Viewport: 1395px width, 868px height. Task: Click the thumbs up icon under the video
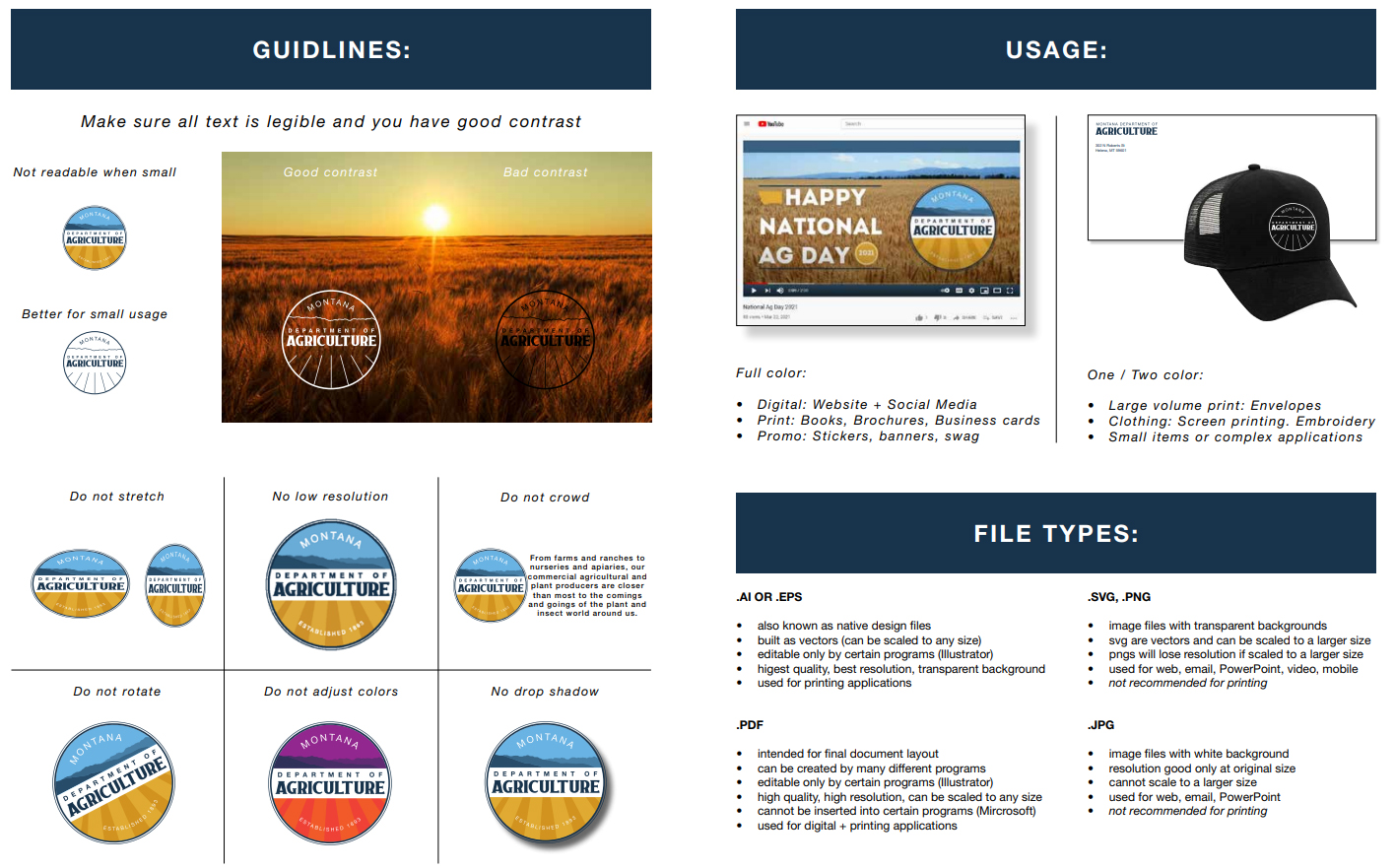click(919, 317)
